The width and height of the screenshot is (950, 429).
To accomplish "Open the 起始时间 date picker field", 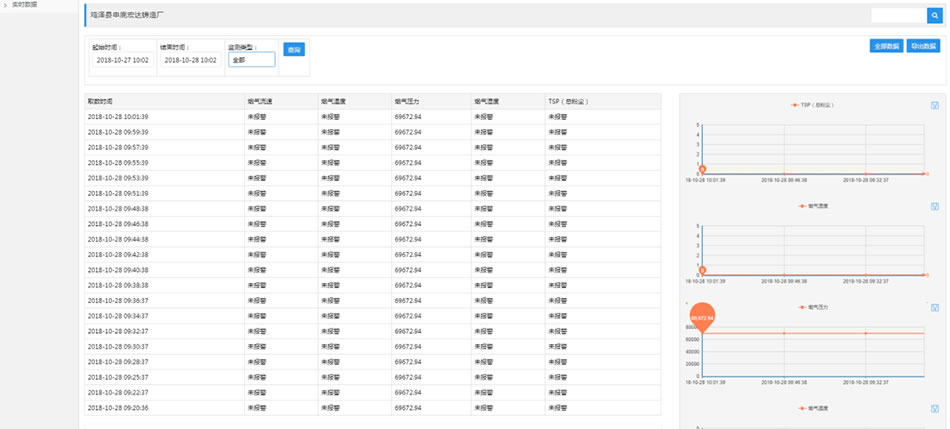I will 121,60.
